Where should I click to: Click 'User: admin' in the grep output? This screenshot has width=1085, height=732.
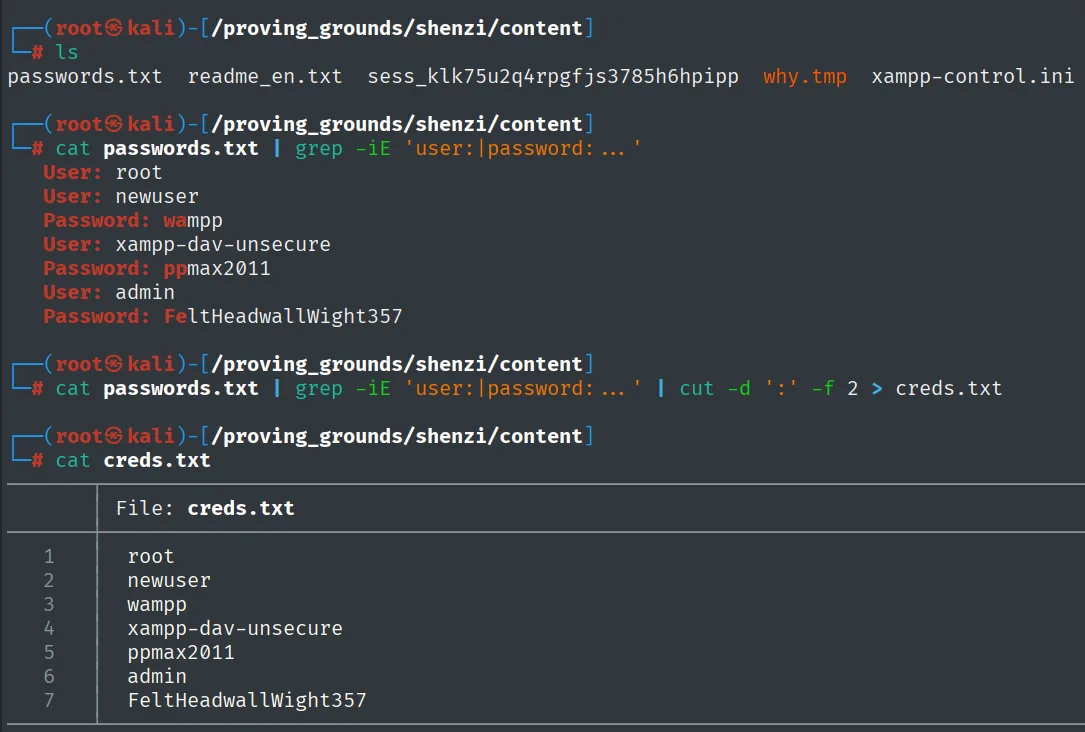(x=109, y=293)
